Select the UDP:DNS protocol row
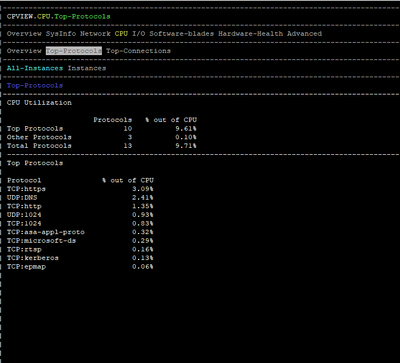The image size is (400, 363). [80, 198]
